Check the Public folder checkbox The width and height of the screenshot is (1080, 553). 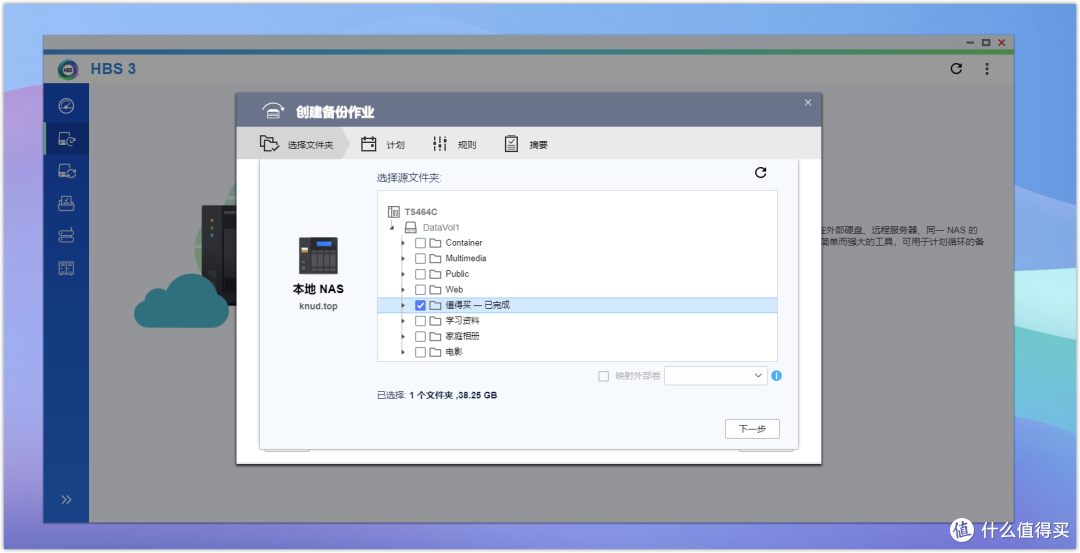click(x=420, y=274)
